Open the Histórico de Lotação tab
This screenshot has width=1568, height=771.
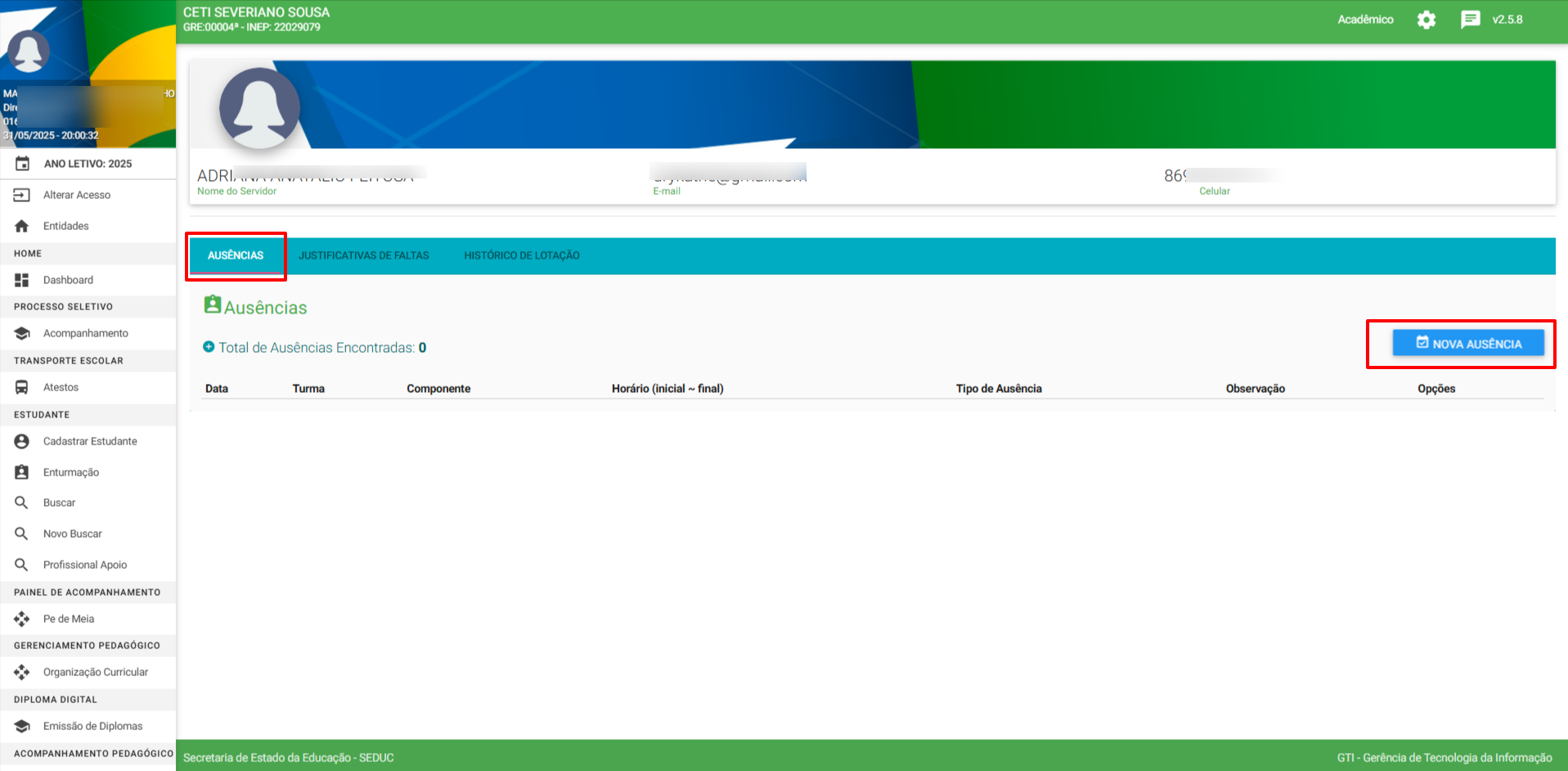pyautogui.click(x=521, y=255)
